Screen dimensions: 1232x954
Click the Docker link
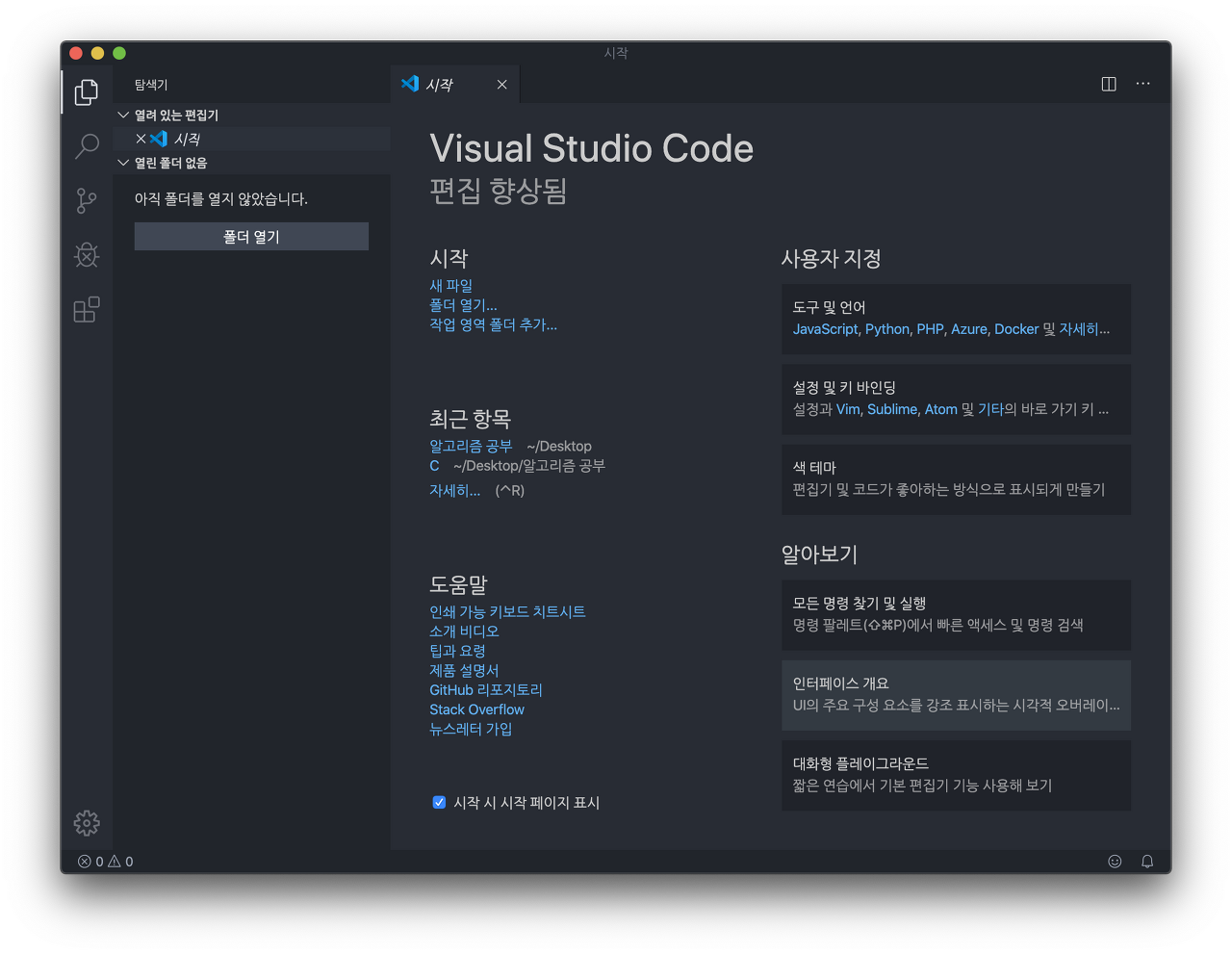point(1016,329)
